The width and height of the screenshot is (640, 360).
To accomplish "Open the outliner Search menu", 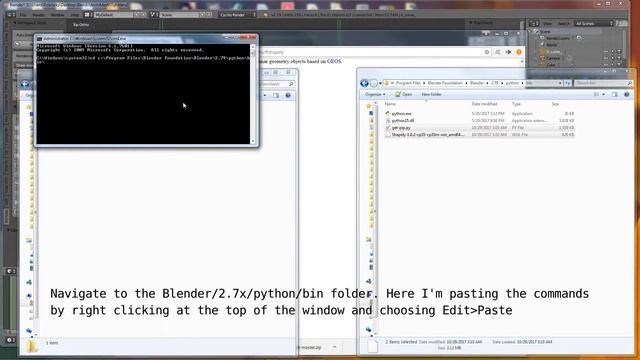I will [564, 24].
